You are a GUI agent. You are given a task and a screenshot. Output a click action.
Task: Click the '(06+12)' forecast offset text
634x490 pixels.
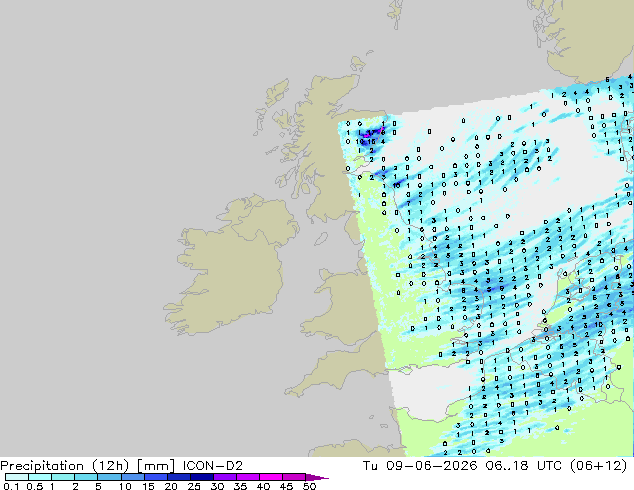point(598,466)
